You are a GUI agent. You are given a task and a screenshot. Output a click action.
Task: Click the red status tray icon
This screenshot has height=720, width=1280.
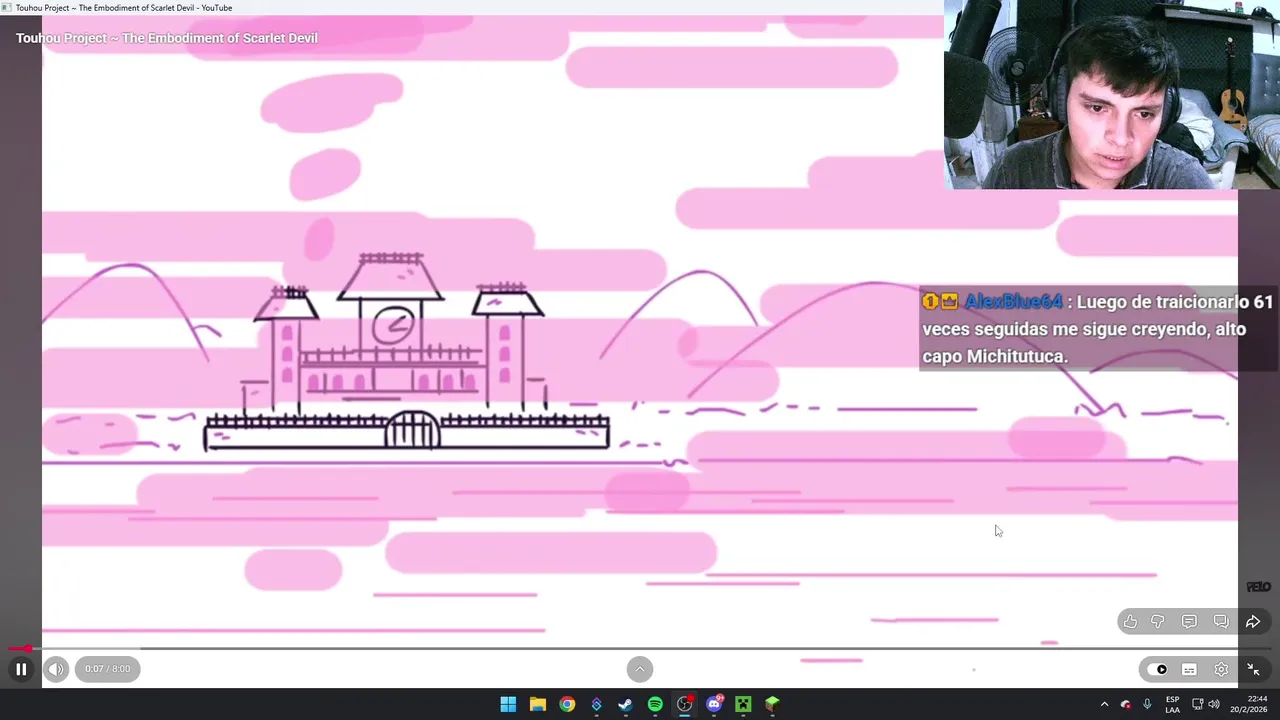(1126, 704)
